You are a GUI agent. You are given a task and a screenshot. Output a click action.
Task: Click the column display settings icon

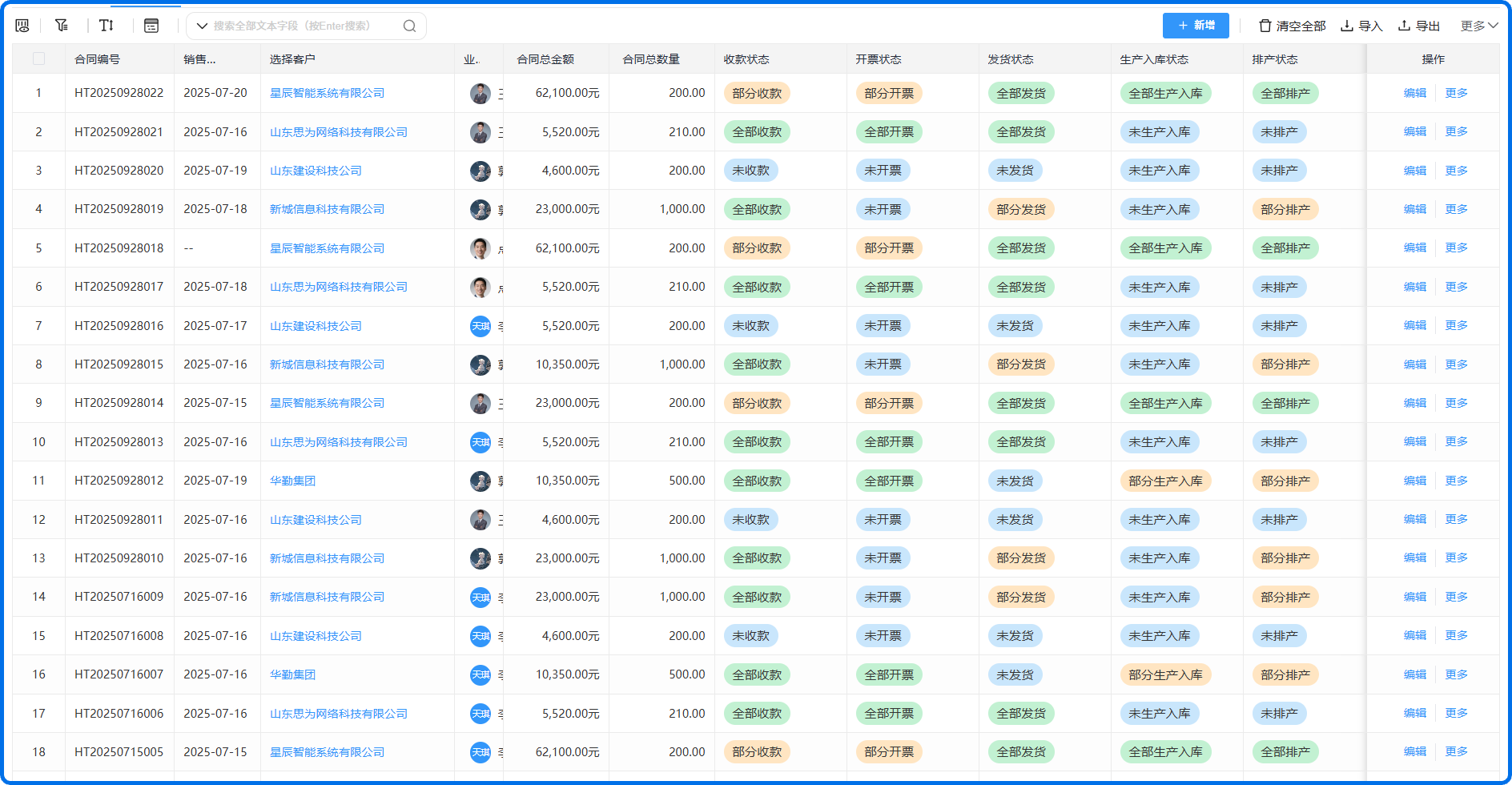(x=22, y=26)
